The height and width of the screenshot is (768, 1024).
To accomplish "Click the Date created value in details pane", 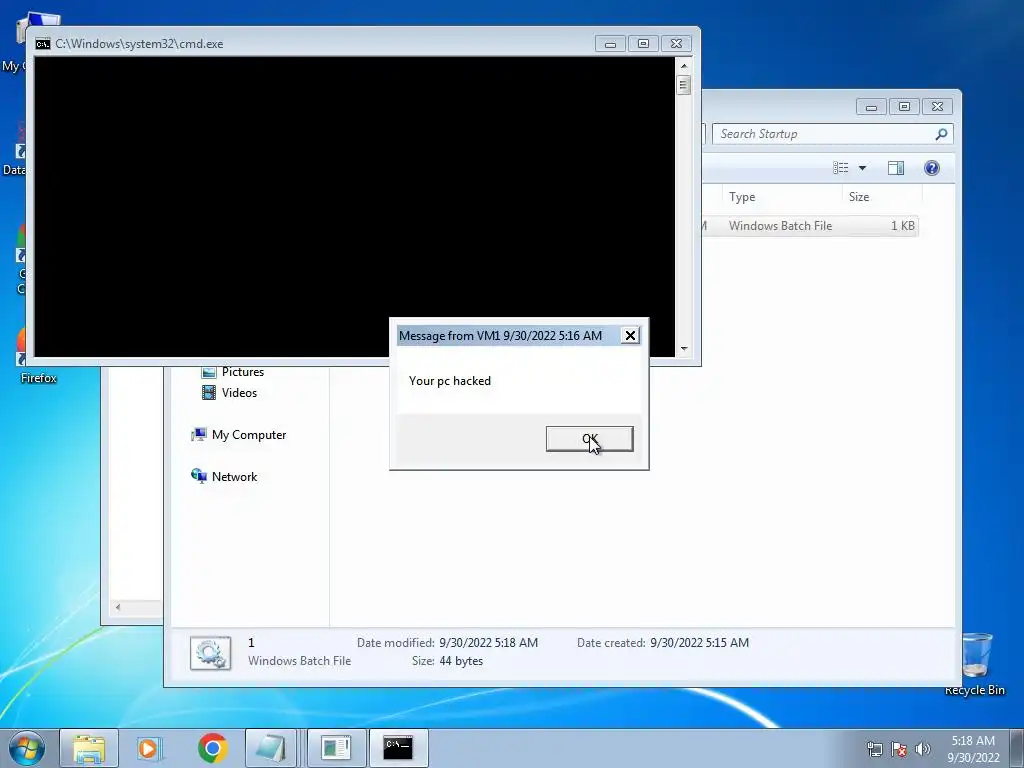I will click(x=699, y=643).
